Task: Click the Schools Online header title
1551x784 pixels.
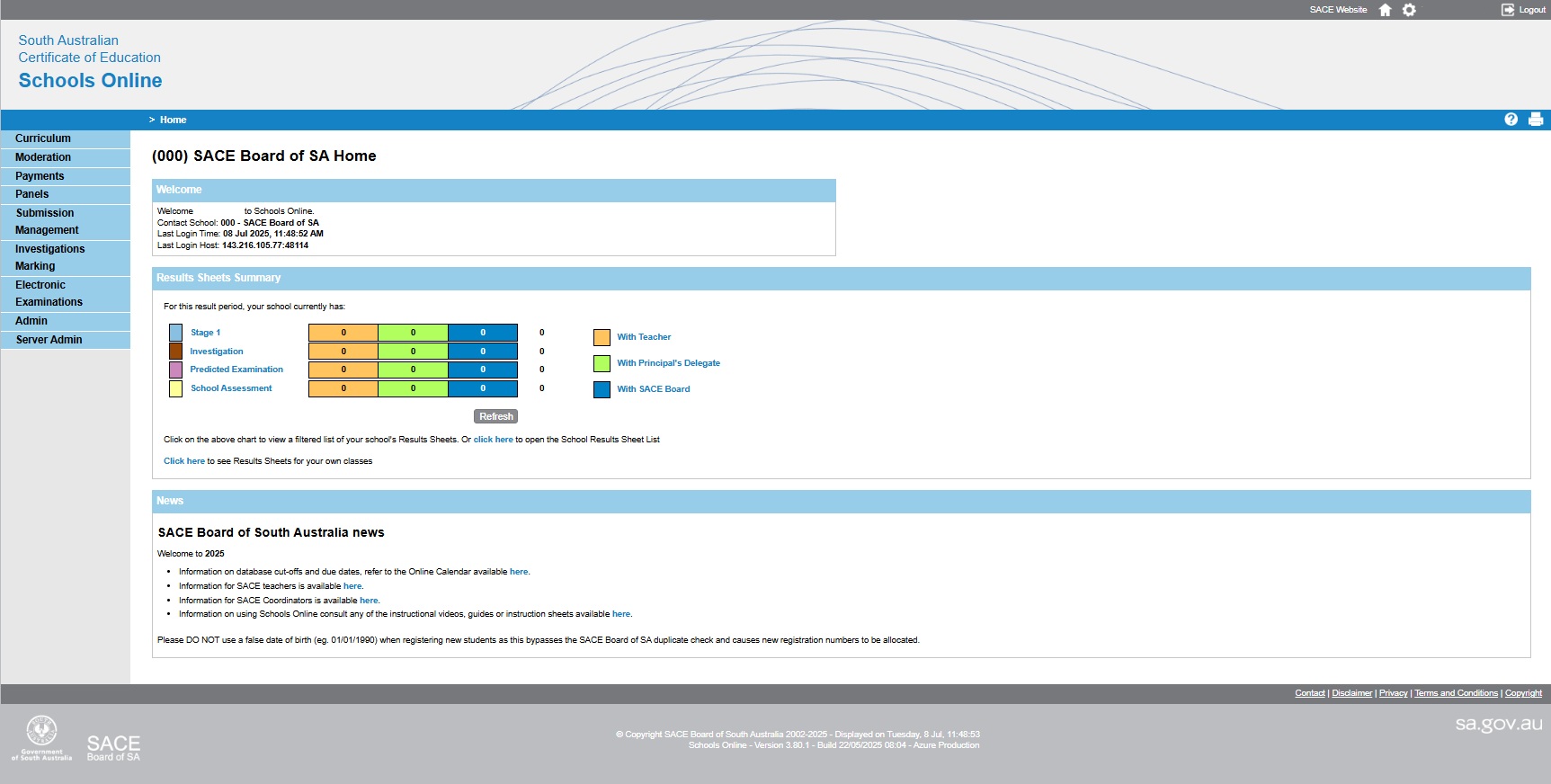Action: [x=90, y=81]
